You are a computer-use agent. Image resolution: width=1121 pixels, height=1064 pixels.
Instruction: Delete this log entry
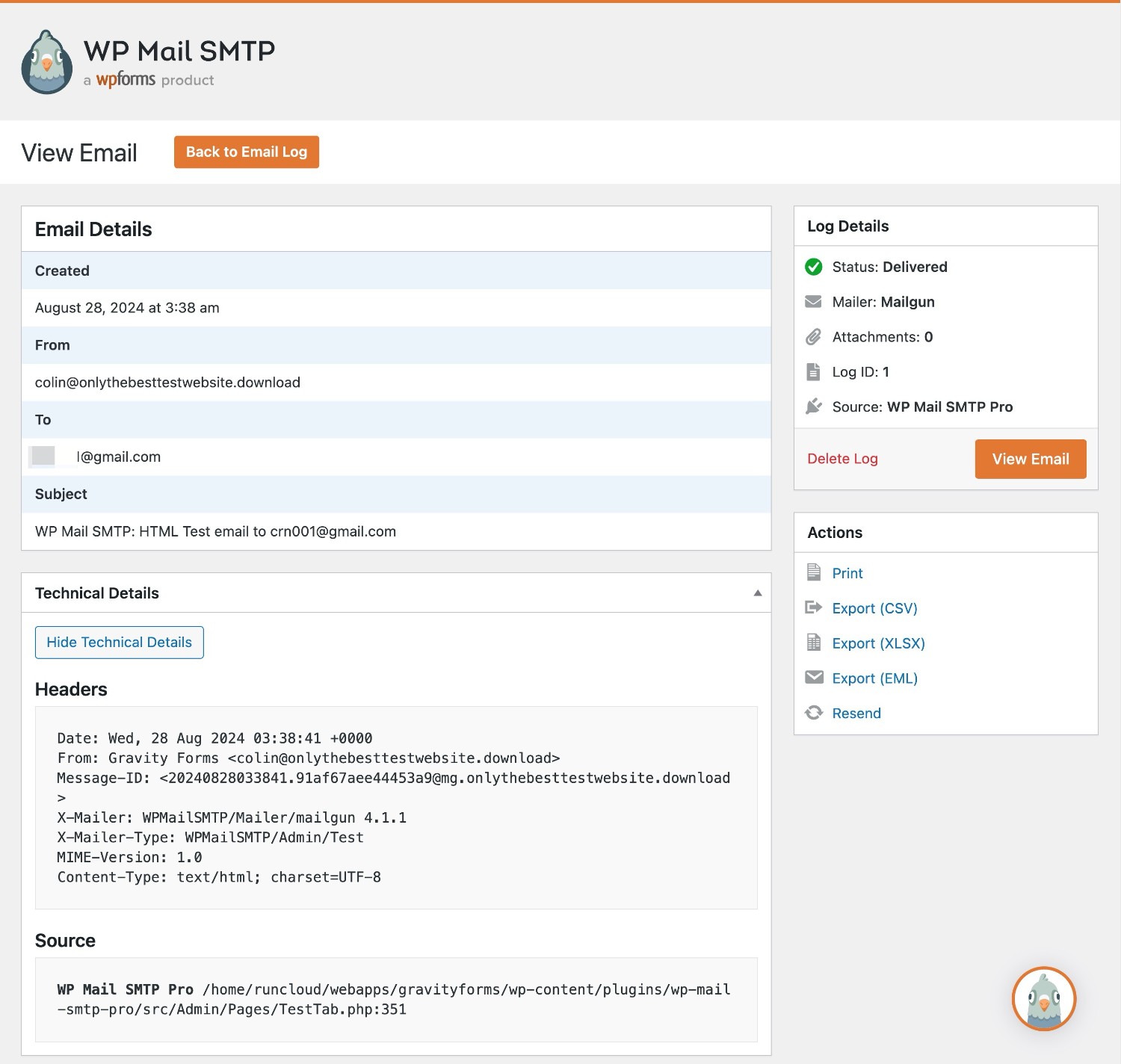pos(842,459)
